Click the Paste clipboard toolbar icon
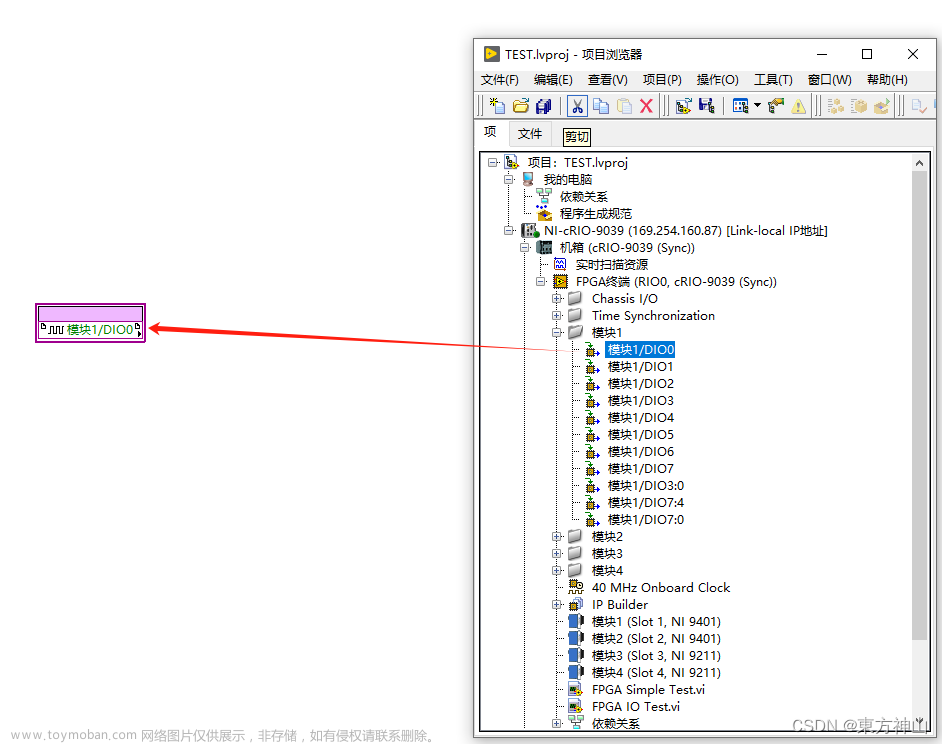The height and width of the screenshot is (744, 942). [624, 106]
